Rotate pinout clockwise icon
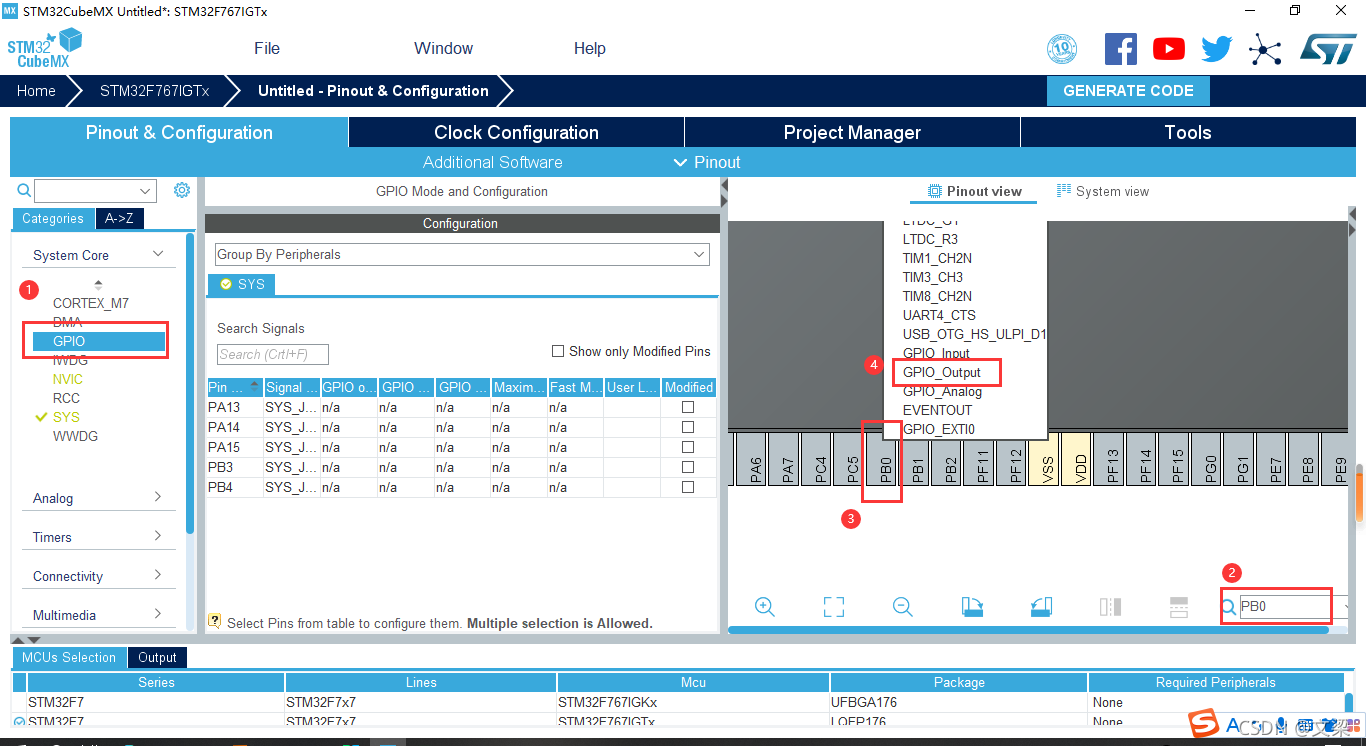This screenshot has height=746, width=1366. (972, 606)
